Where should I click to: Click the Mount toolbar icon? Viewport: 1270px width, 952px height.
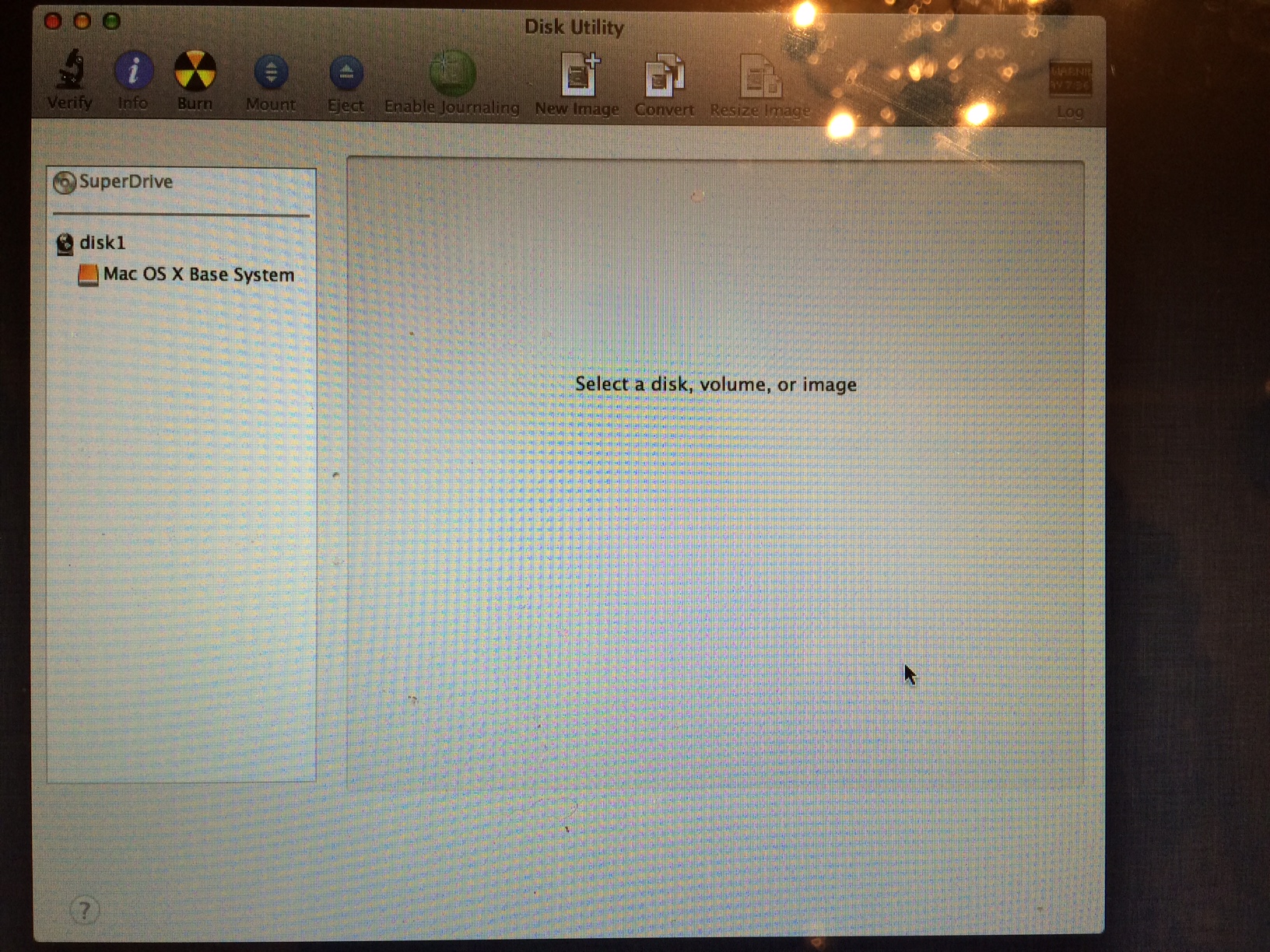[271, 72]
